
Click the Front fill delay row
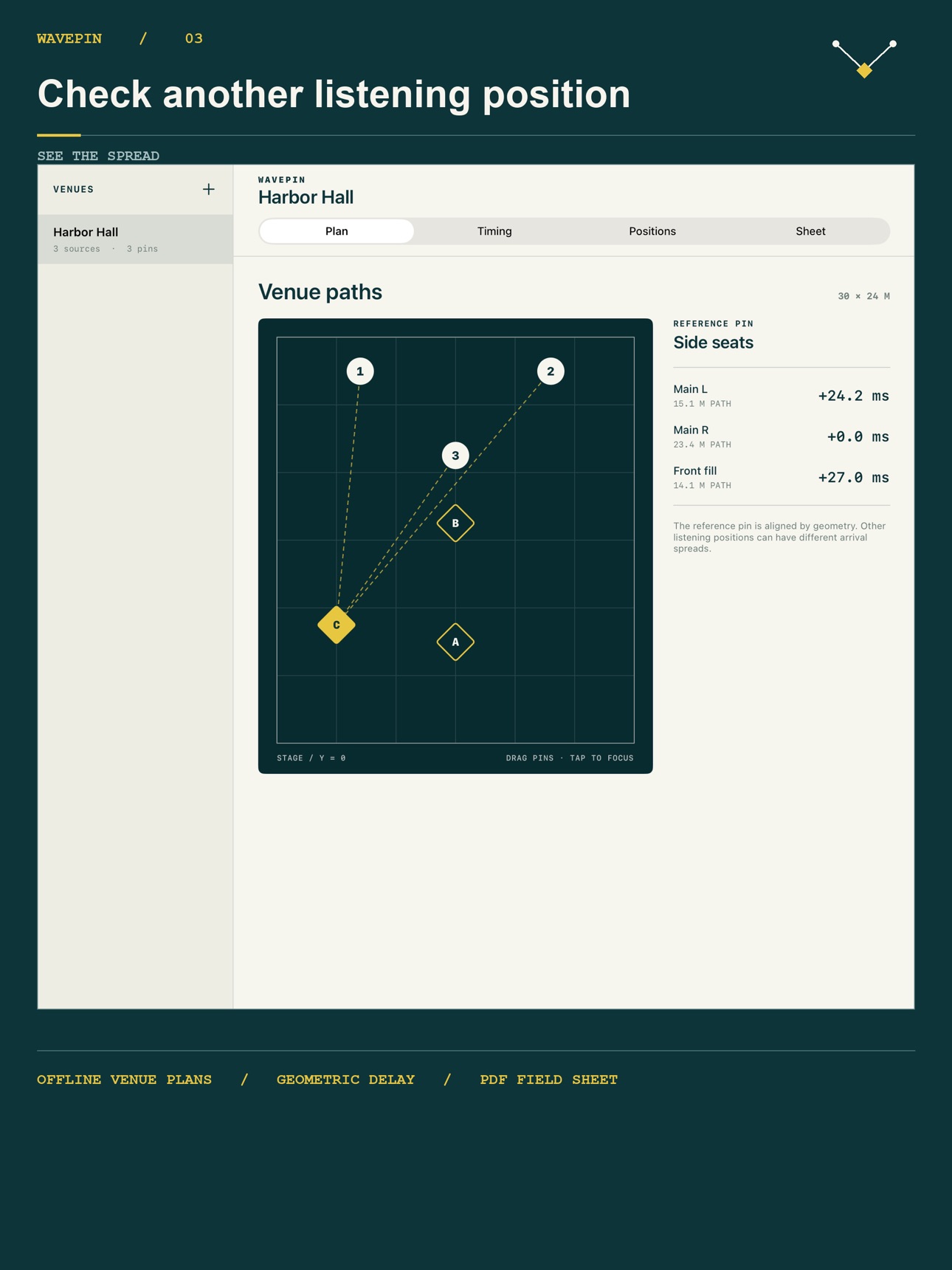pyautogui.click(x=782, y=478)
